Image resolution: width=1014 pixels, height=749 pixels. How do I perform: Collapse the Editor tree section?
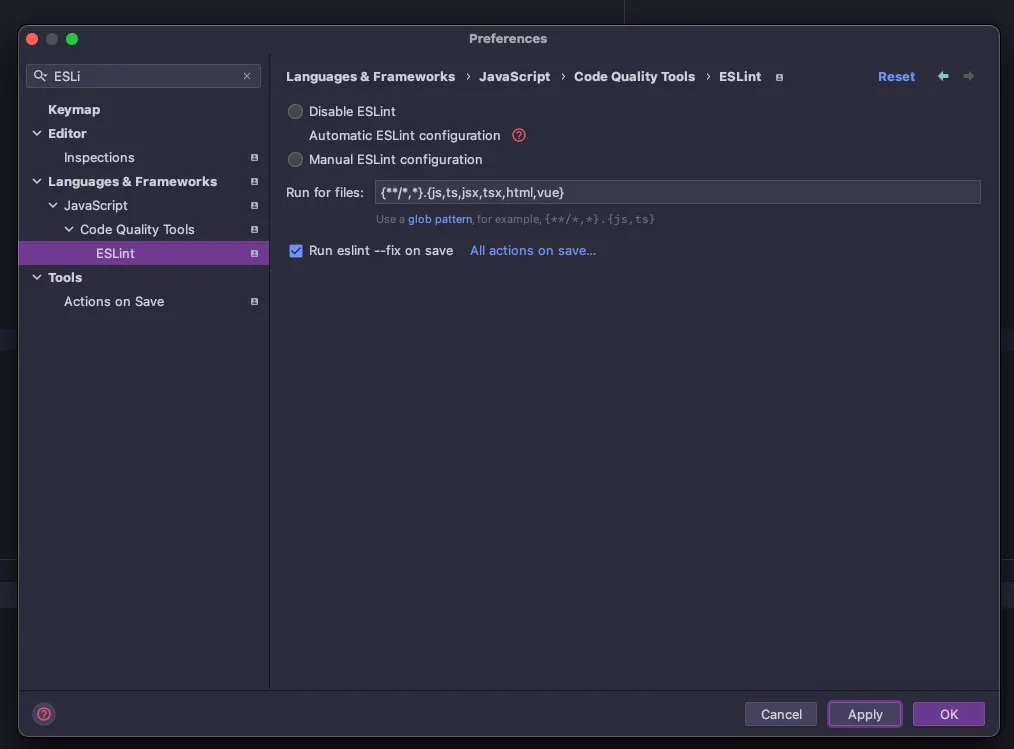37,133
